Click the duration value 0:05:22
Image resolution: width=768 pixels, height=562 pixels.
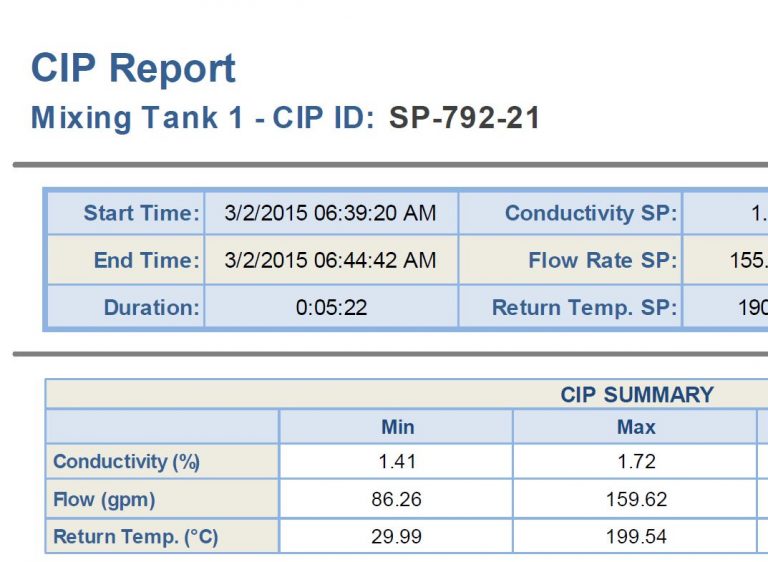coord(331,307)
